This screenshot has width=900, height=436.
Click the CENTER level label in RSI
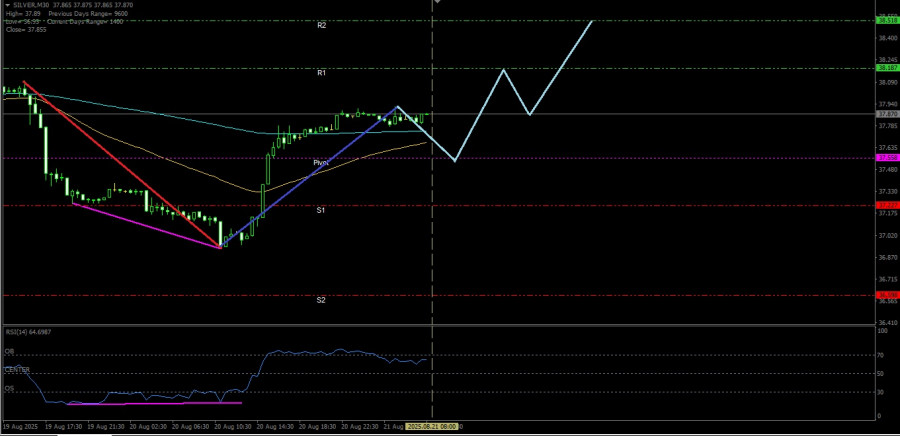click(17, 370)
